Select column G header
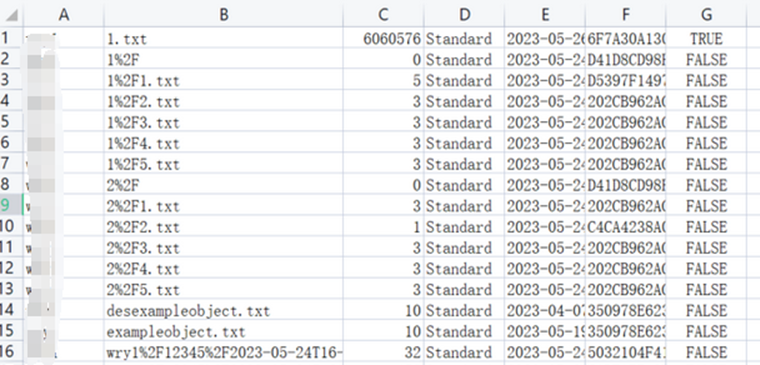The image size is (760, 365). click(x=706, y=15)
